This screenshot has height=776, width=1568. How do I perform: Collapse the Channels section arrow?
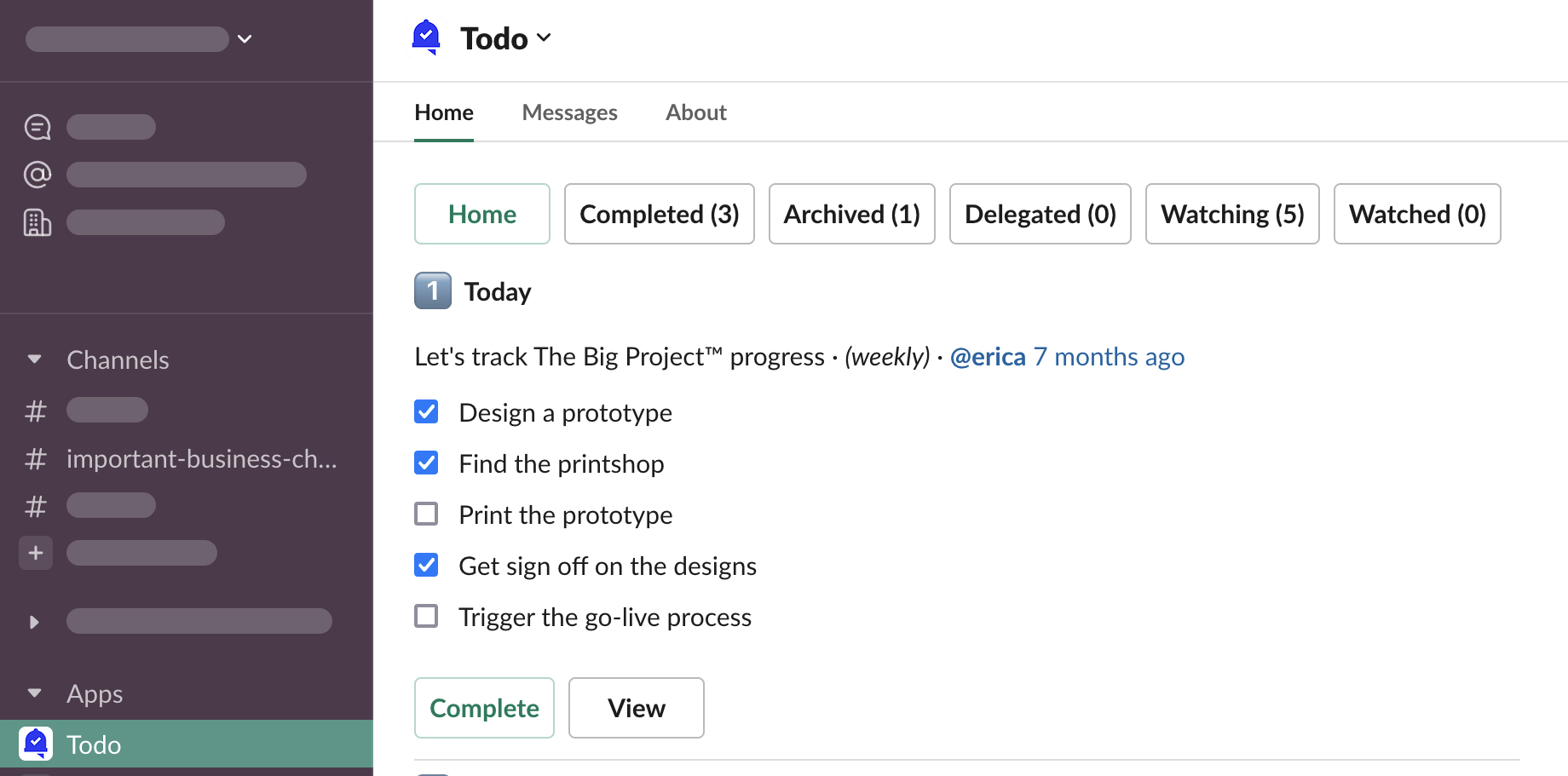pyautogui.click(x=35, y=359)
